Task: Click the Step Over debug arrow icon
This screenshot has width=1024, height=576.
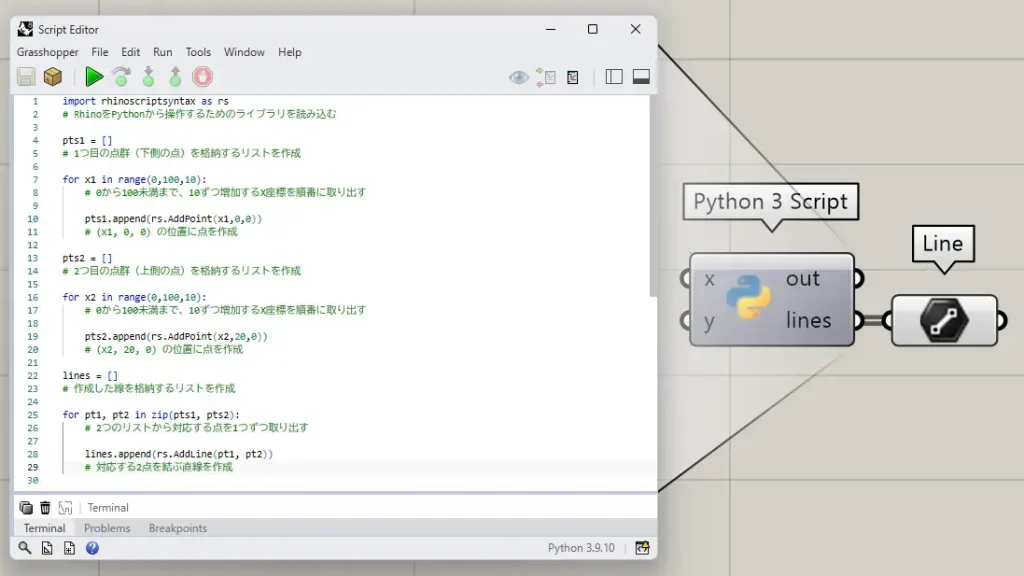Action: point(121,77)
